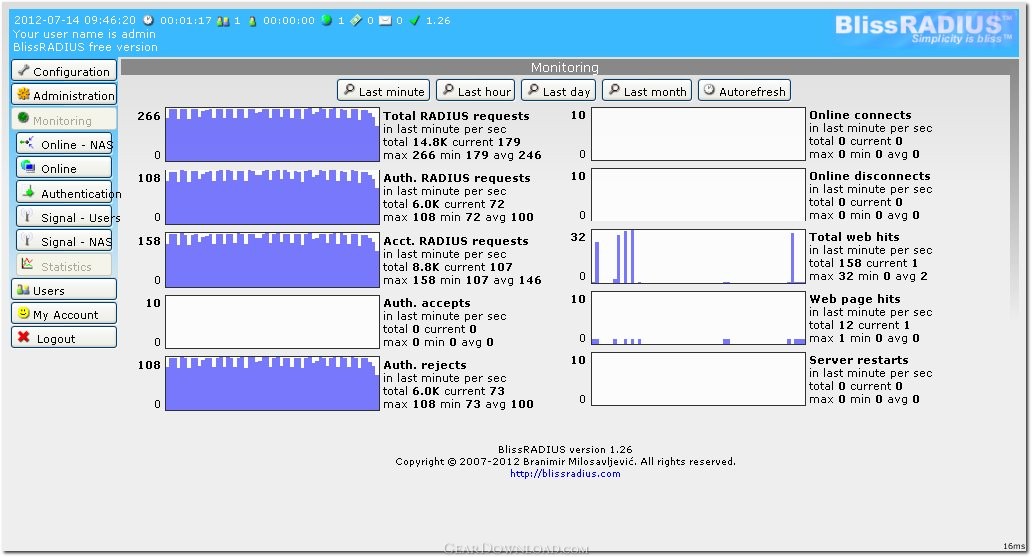Click the clock uptime icon in header
1032x557 pixels.
click(x=149, y=20)
